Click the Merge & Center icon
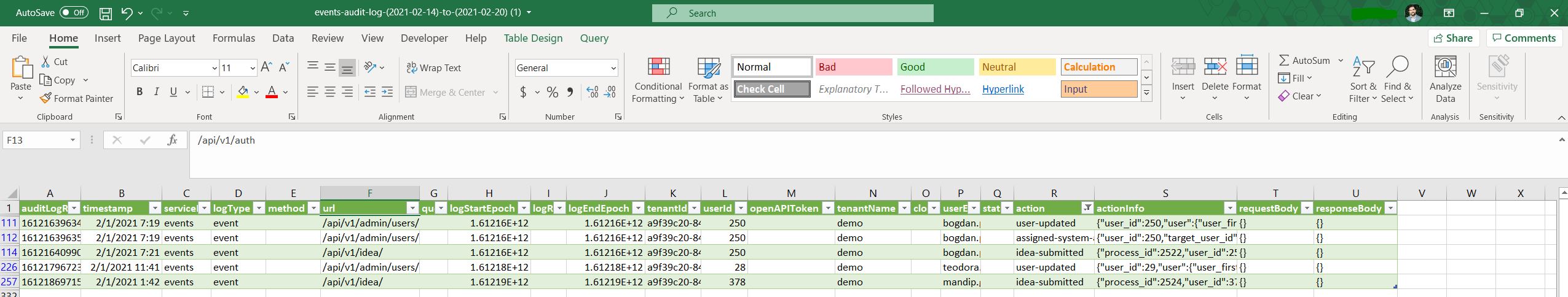The width and height of the screenshot is (1568, 297). tap(411, 92)
